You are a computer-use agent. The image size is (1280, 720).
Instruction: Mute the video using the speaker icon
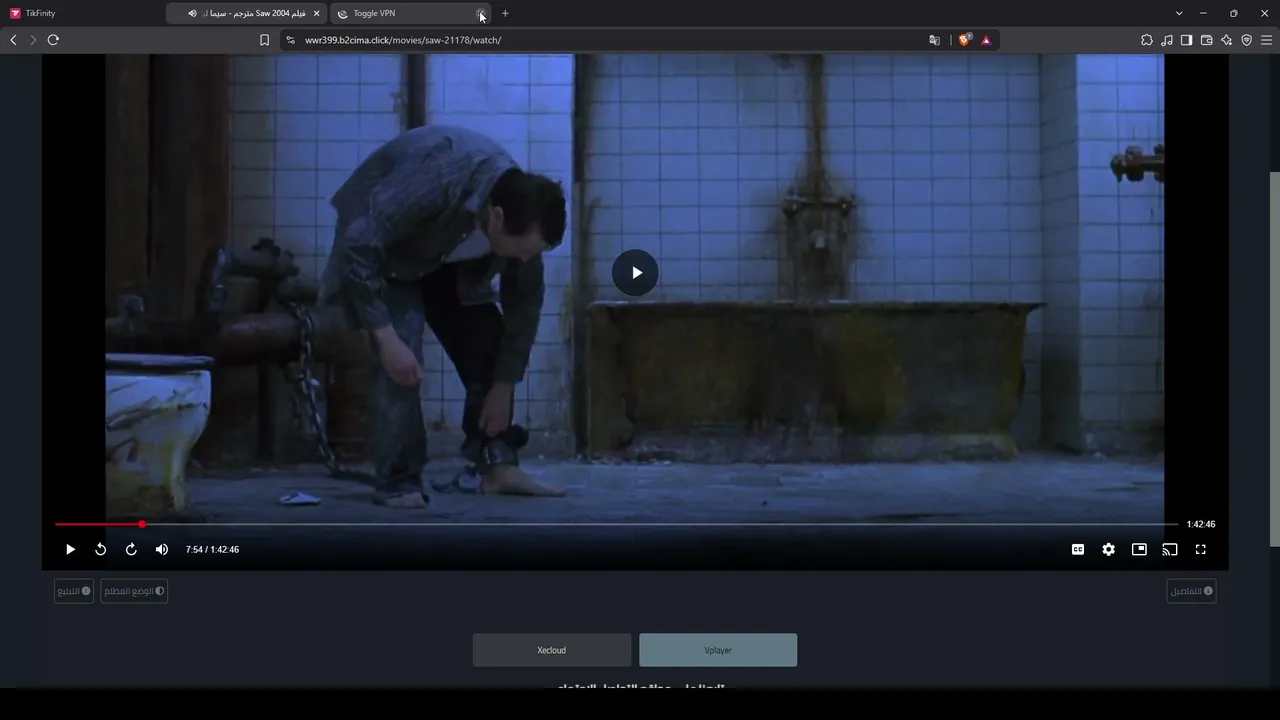click(162, 549)
